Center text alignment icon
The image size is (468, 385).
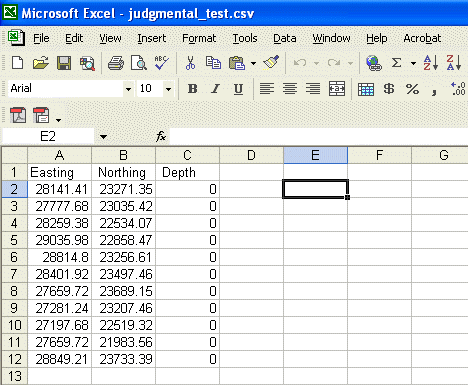[x=290, y=89]
